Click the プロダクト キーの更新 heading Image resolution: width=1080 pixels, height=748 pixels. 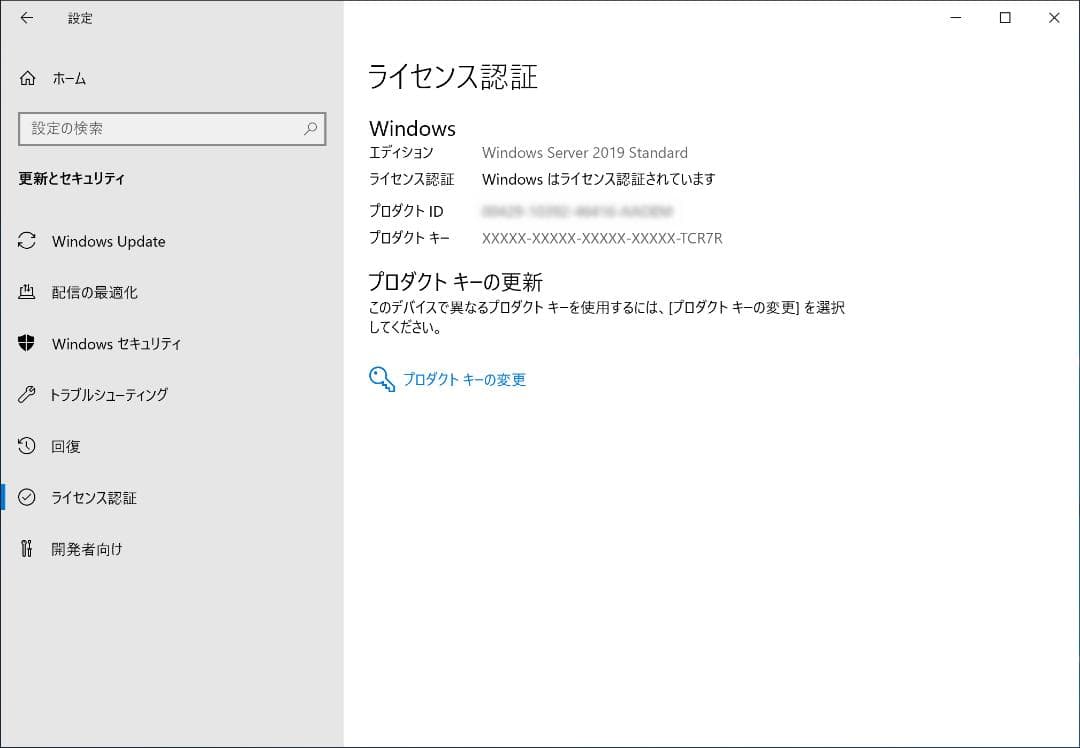455,281
